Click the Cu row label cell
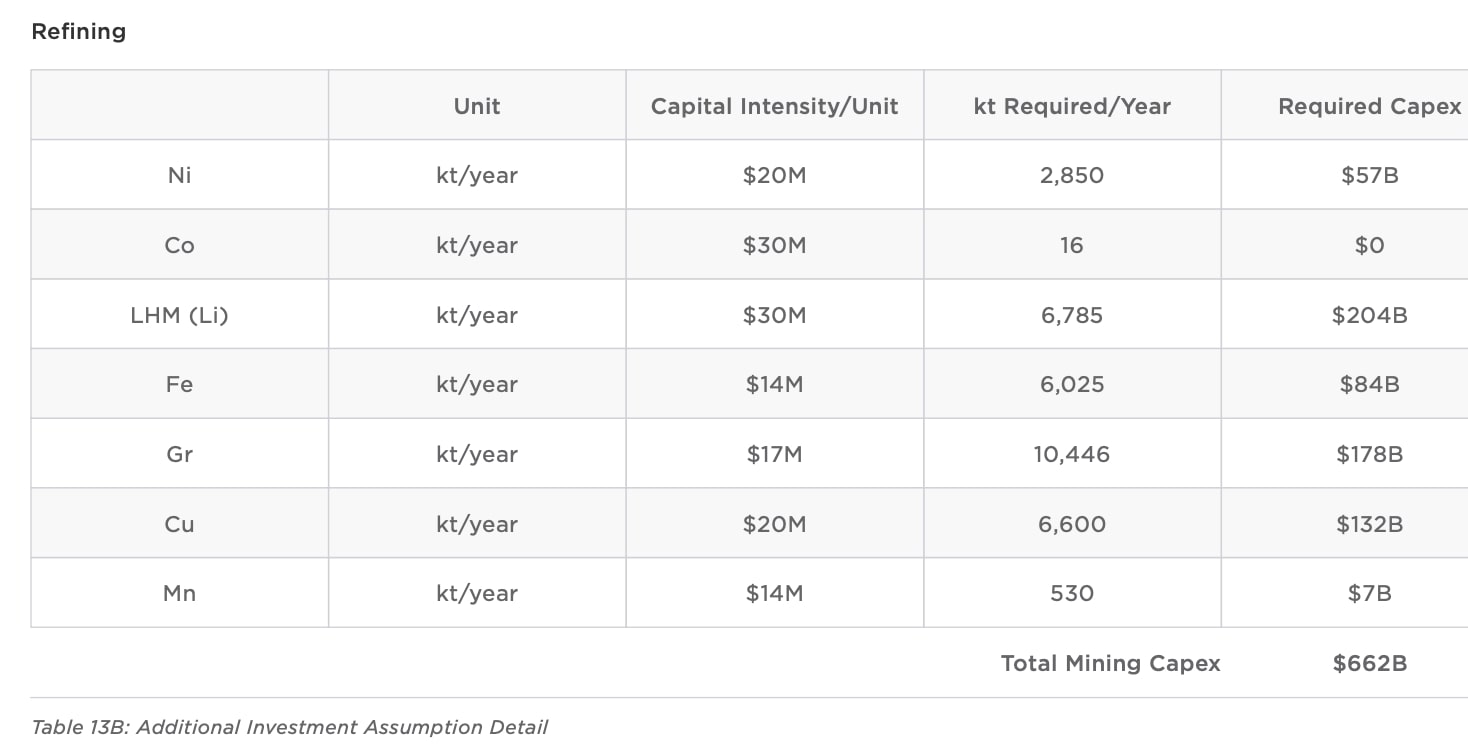The width and height of the screenshot is (1468, 756). coord(179,524)
